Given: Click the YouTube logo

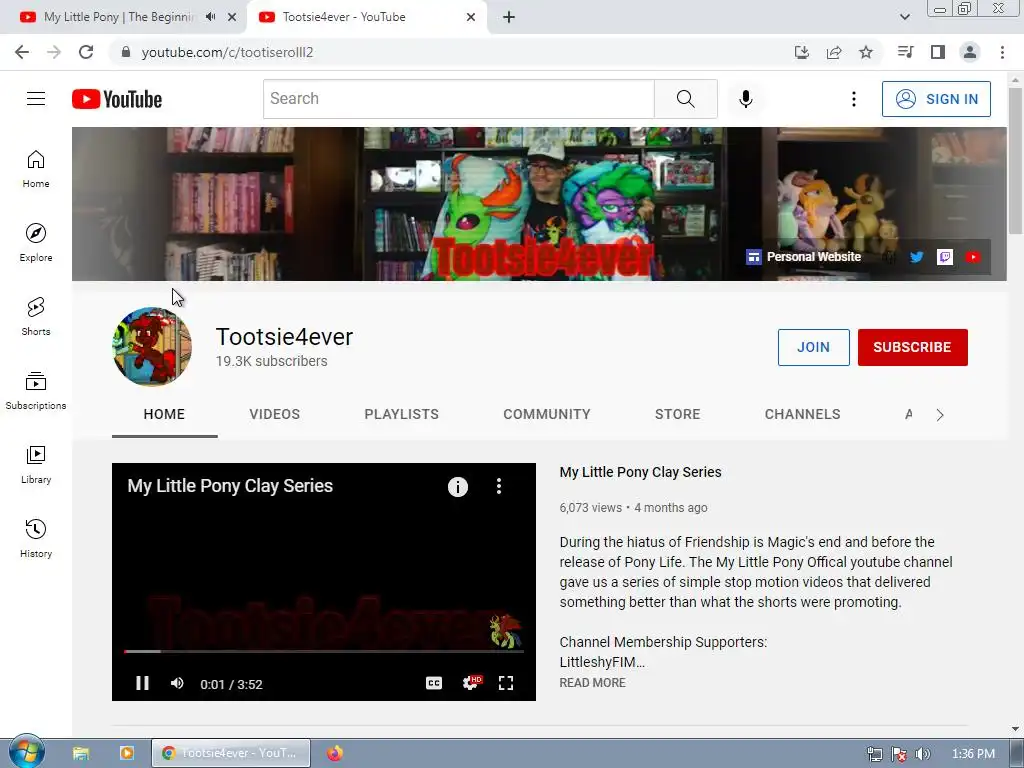Looking at the screenshot, I should 117,99.
